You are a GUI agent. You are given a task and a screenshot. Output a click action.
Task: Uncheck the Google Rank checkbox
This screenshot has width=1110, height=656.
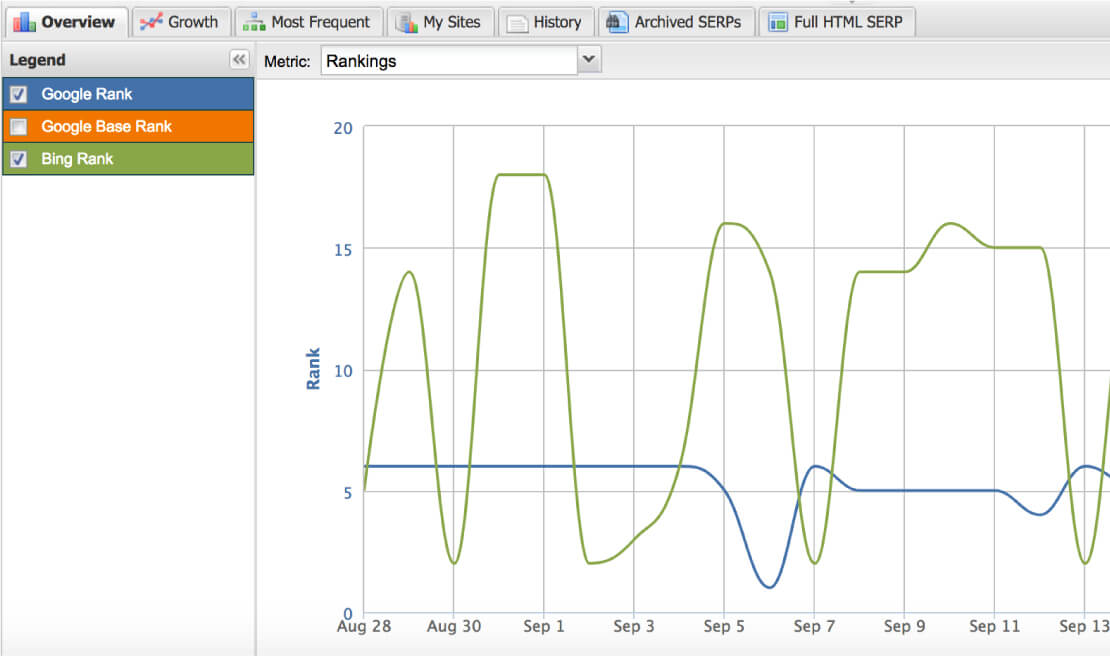click(18, 95)
